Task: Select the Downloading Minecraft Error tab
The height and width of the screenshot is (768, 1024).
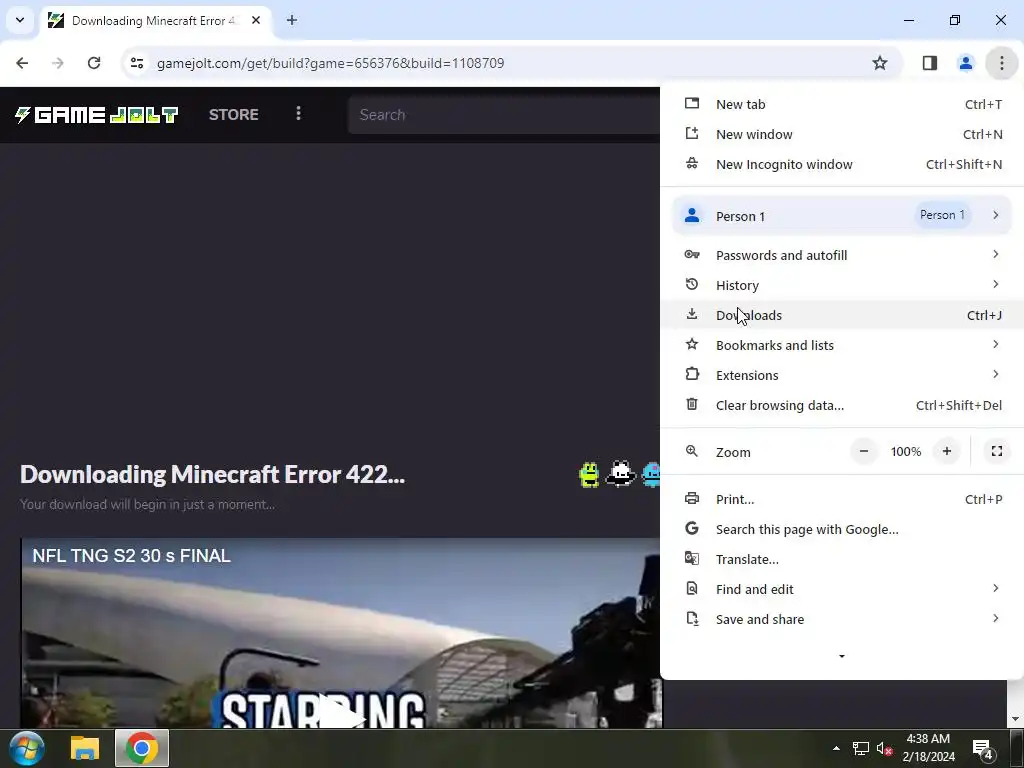Action: pyautogui.click(x=157, y=20)
